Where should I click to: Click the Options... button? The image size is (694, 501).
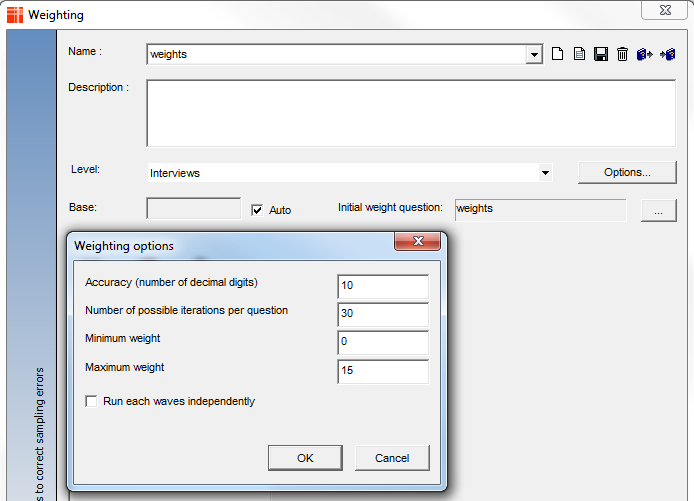point(627,172)
